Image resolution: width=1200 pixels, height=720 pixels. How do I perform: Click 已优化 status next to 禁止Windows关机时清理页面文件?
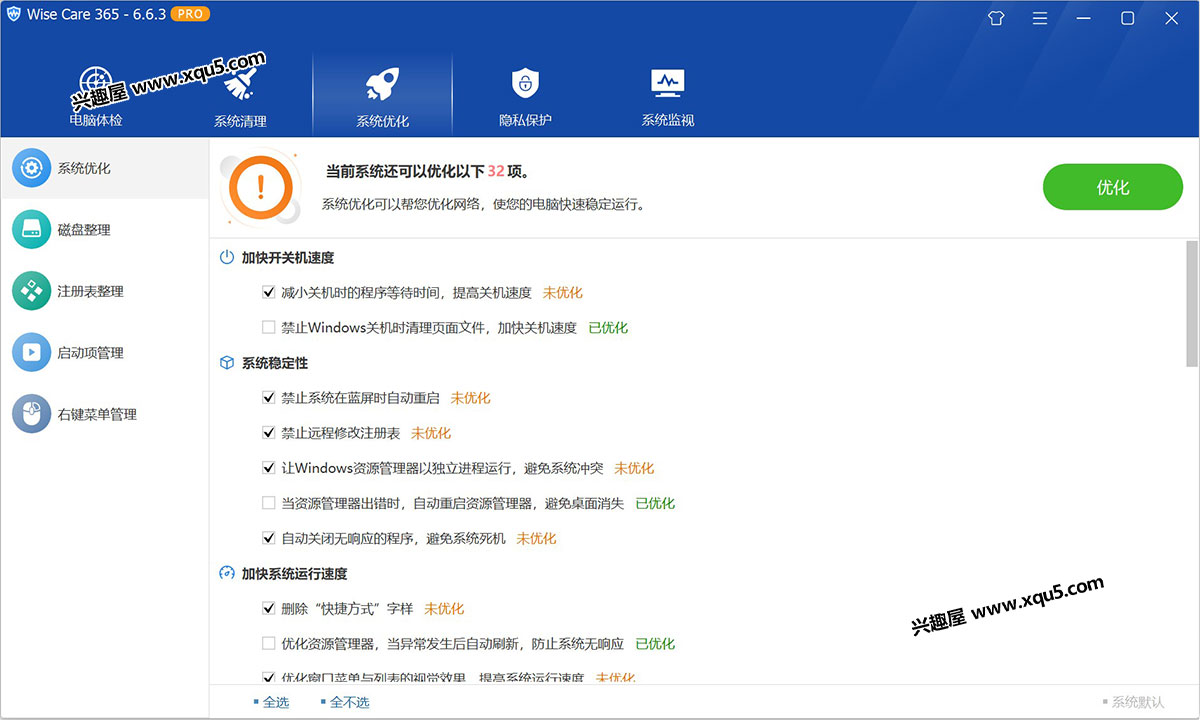[608, 327]
